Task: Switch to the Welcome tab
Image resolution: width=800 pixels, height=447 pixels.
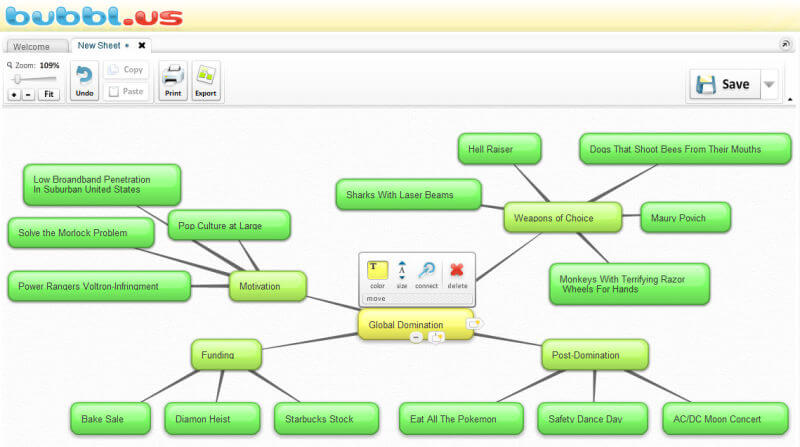Action: pos(33,46)
